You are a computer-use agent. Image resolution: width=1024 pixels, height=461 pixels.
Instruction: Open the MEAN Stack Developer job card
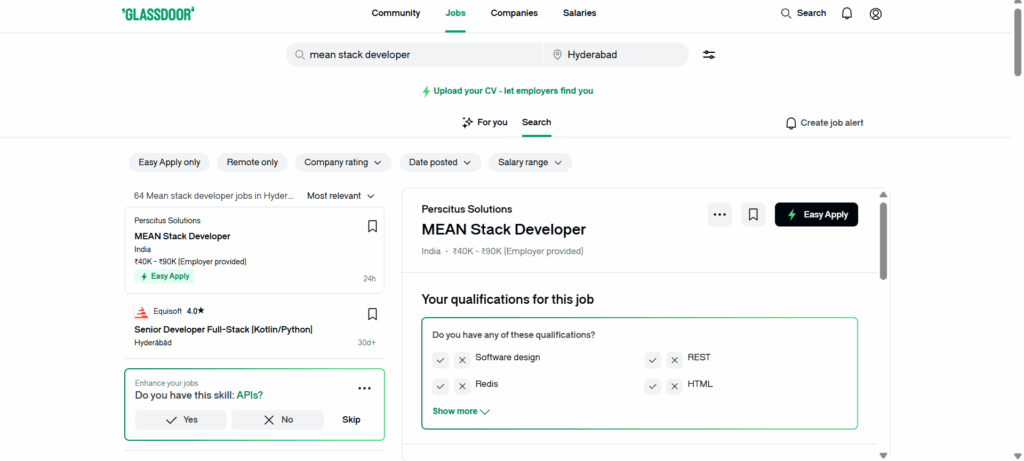[x=255, y=251]
